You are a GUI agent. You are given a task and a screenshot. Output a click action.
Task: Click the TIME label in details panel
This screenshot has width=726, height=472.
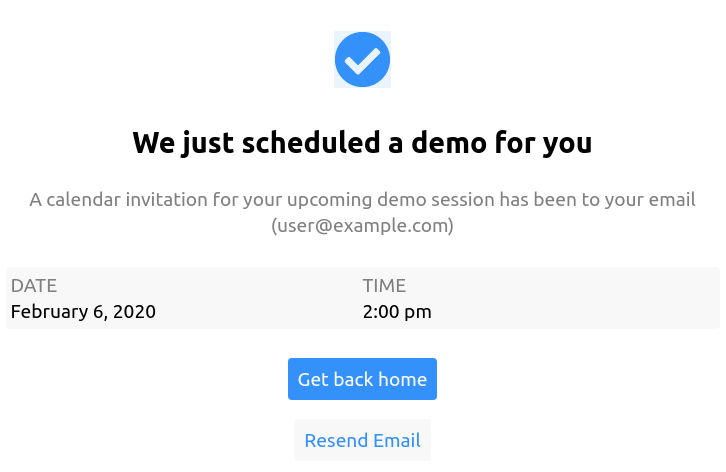[384, 286]
